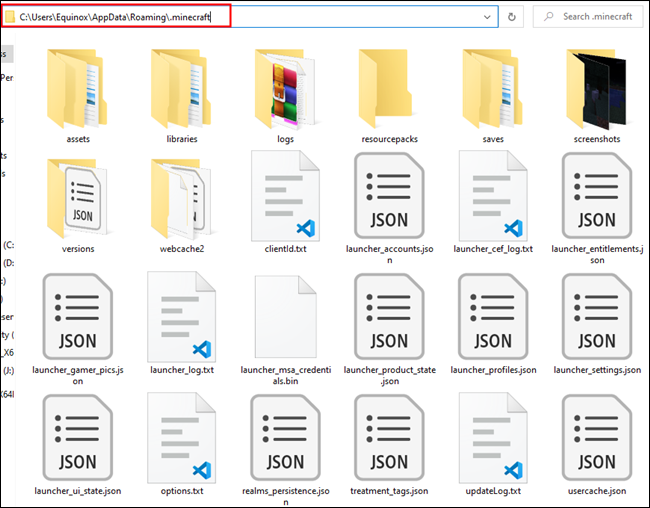
Task: Open the assets folder icon
Action: click(78, 89)
